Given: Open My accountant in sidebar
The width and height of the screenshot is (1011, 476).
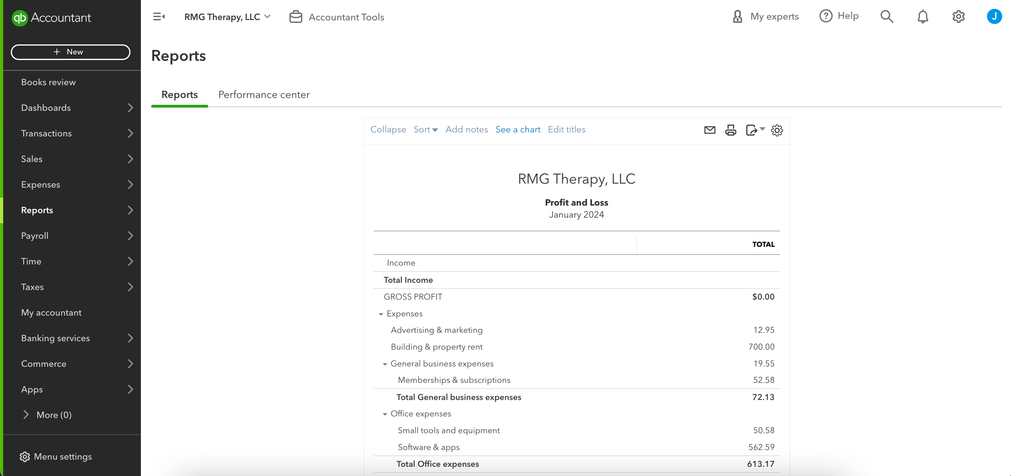Looking at the screenshot, I should tap(51, 313).
